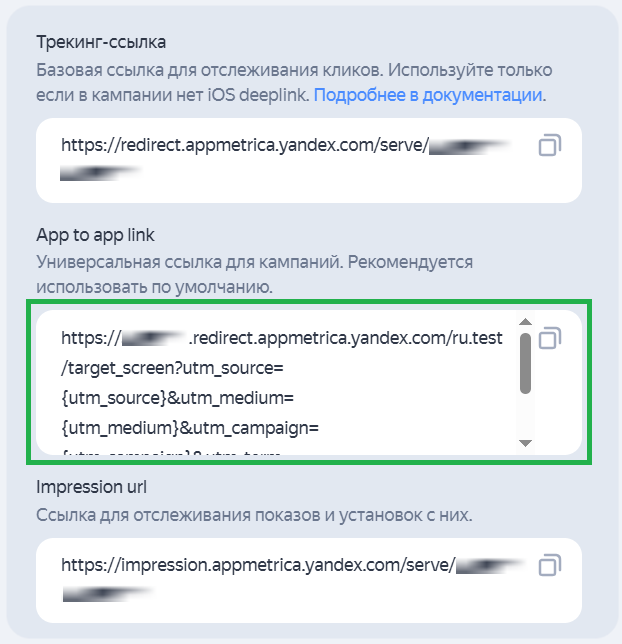This screenshot has width=622, height=644.
Task: Copy the Impression url link
Action: pyautogui.click(x=549, y=566)
